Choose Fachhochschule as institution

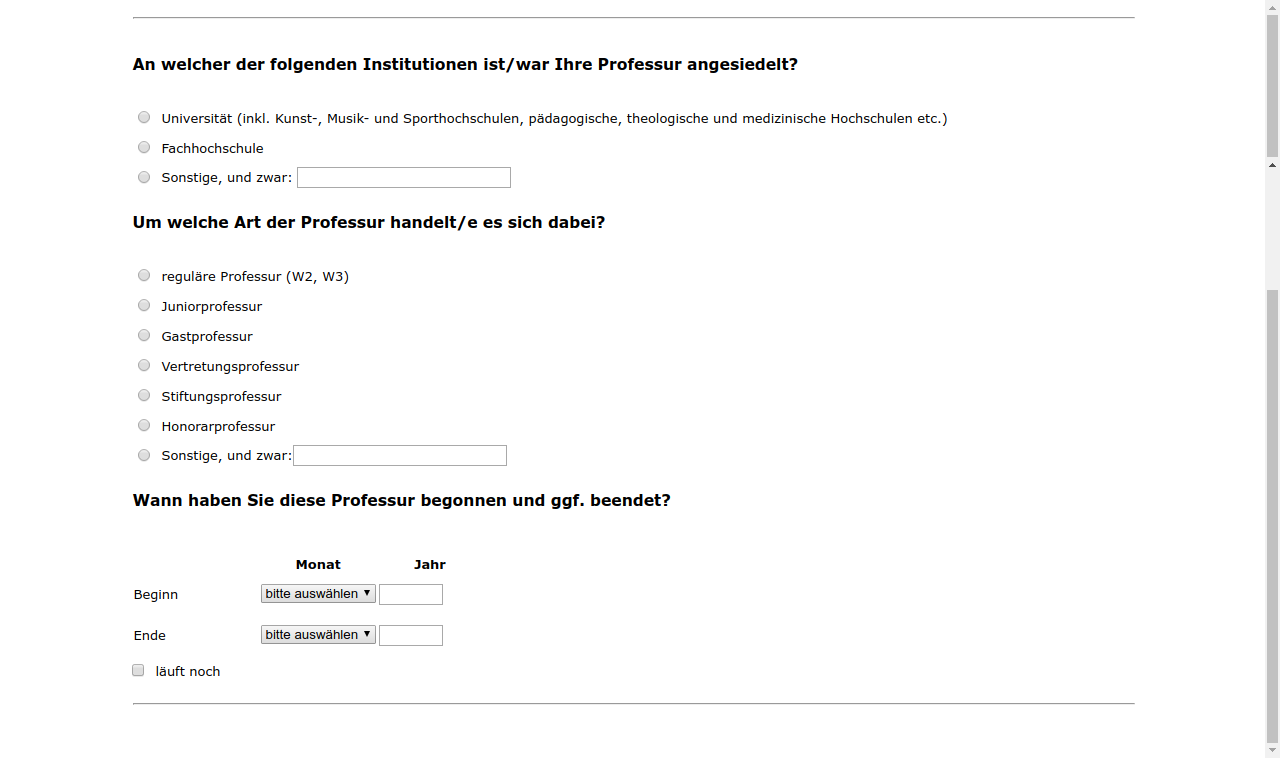[144, 148]
